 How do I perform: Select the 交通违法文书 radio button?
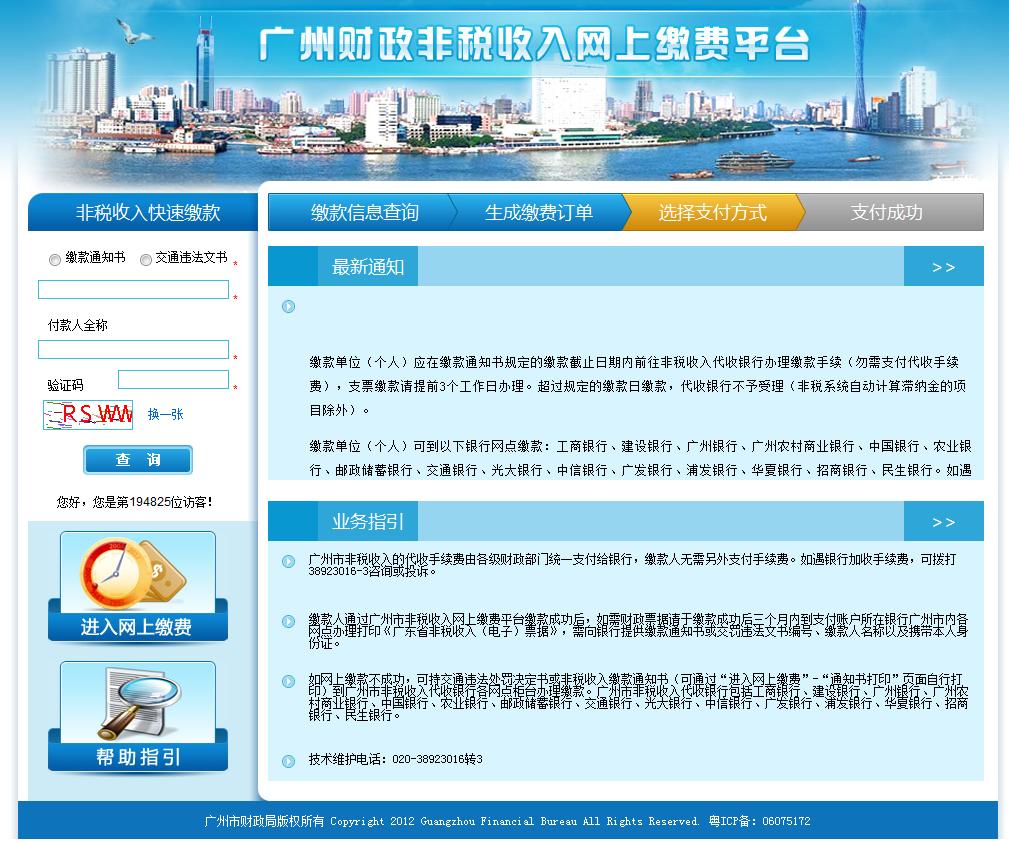(146, 260)
